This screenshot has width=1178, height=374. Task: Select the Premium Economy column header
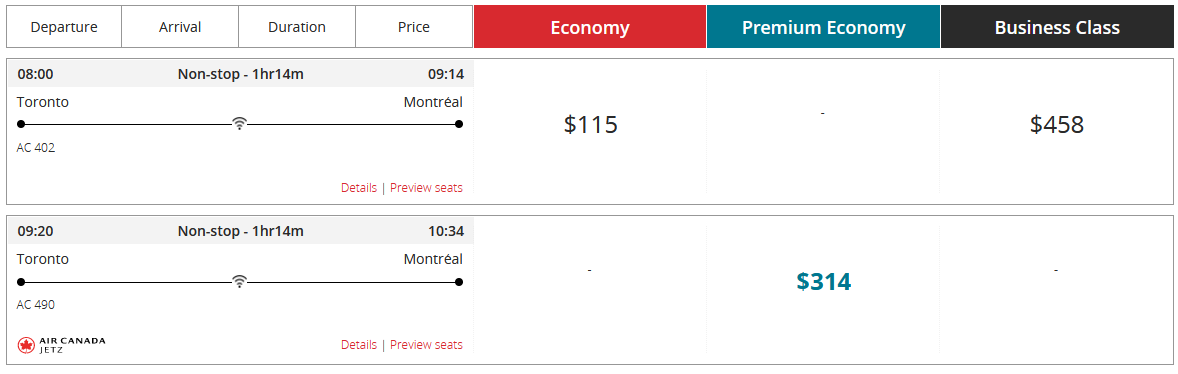tap(823, 27)
